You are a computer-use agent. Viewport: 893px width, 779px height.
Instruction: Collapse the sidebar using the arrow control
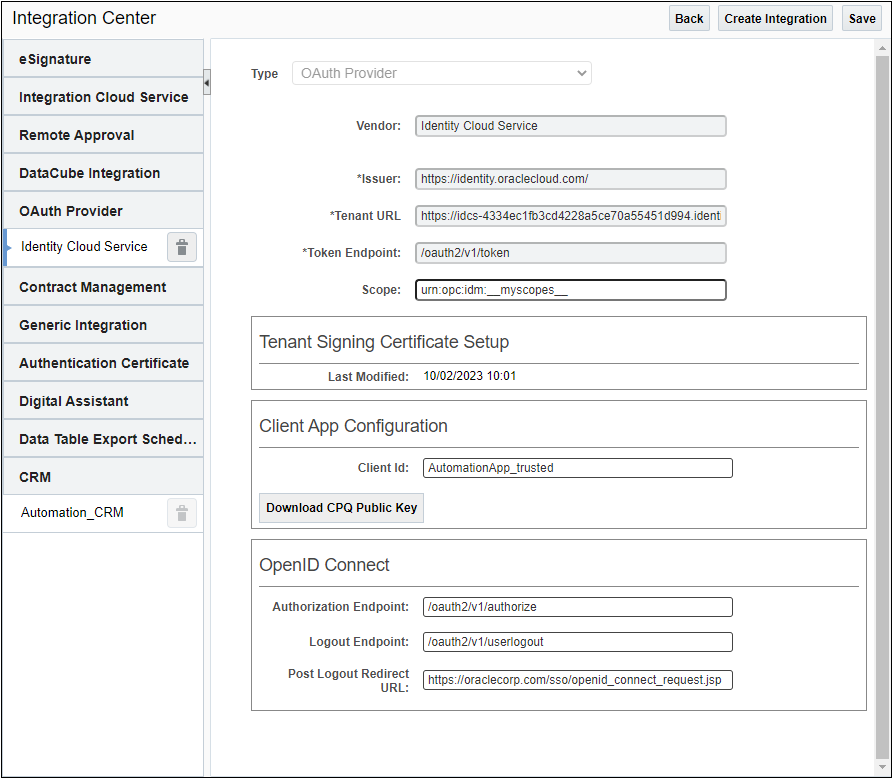click(207, 83)
